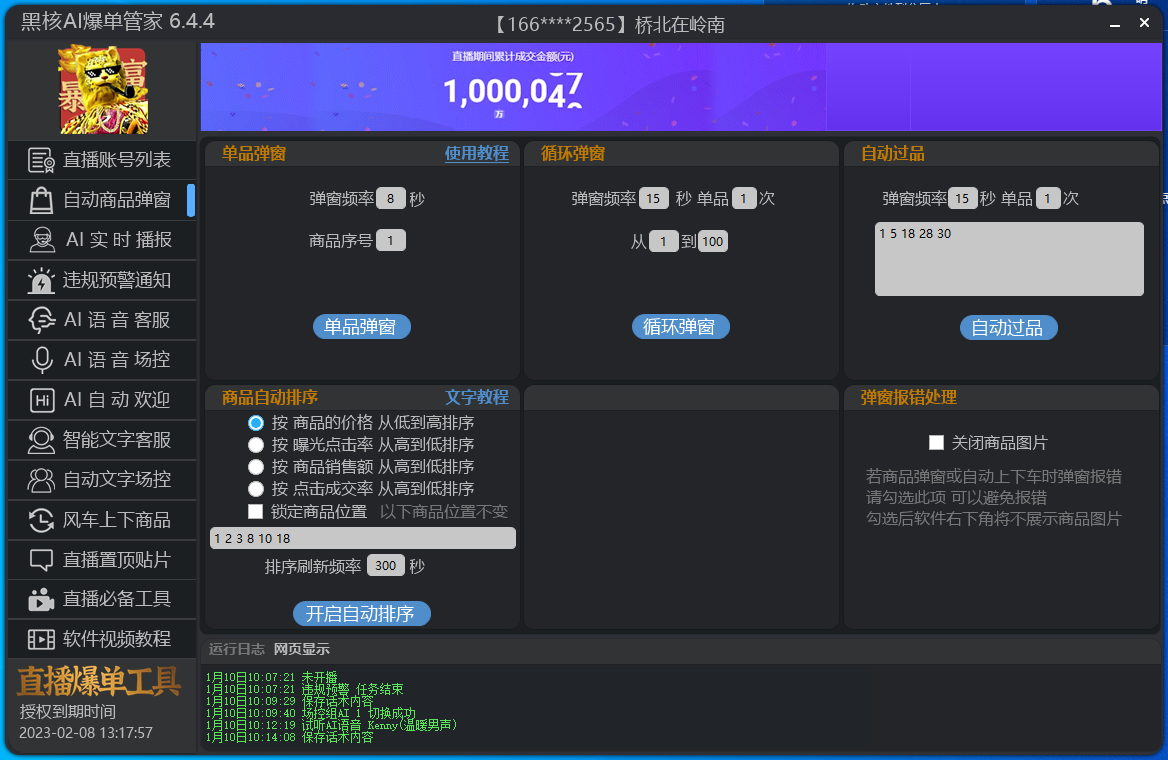Edit 循环弹窗 单品 times field
This screenshot has width=1168, height=760.
coord(743,199)
